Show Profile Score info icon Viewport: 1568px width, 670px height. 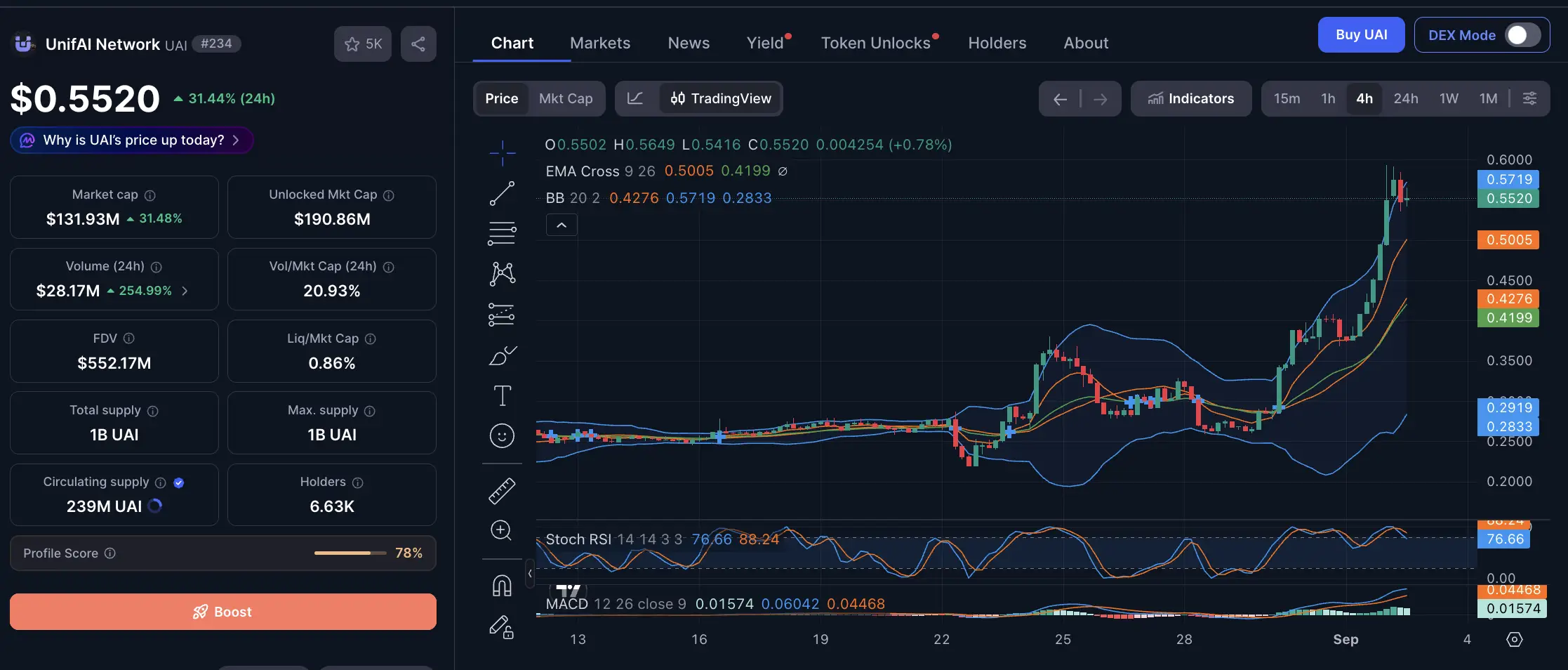[110, 553]
